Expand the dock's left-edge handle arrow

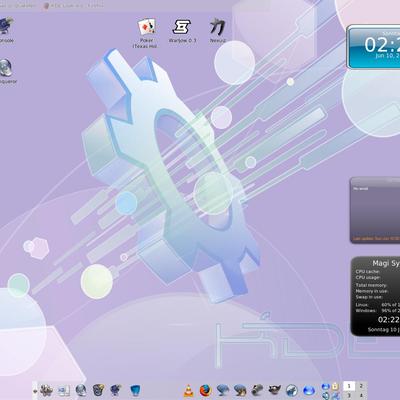tap(35, 391)
